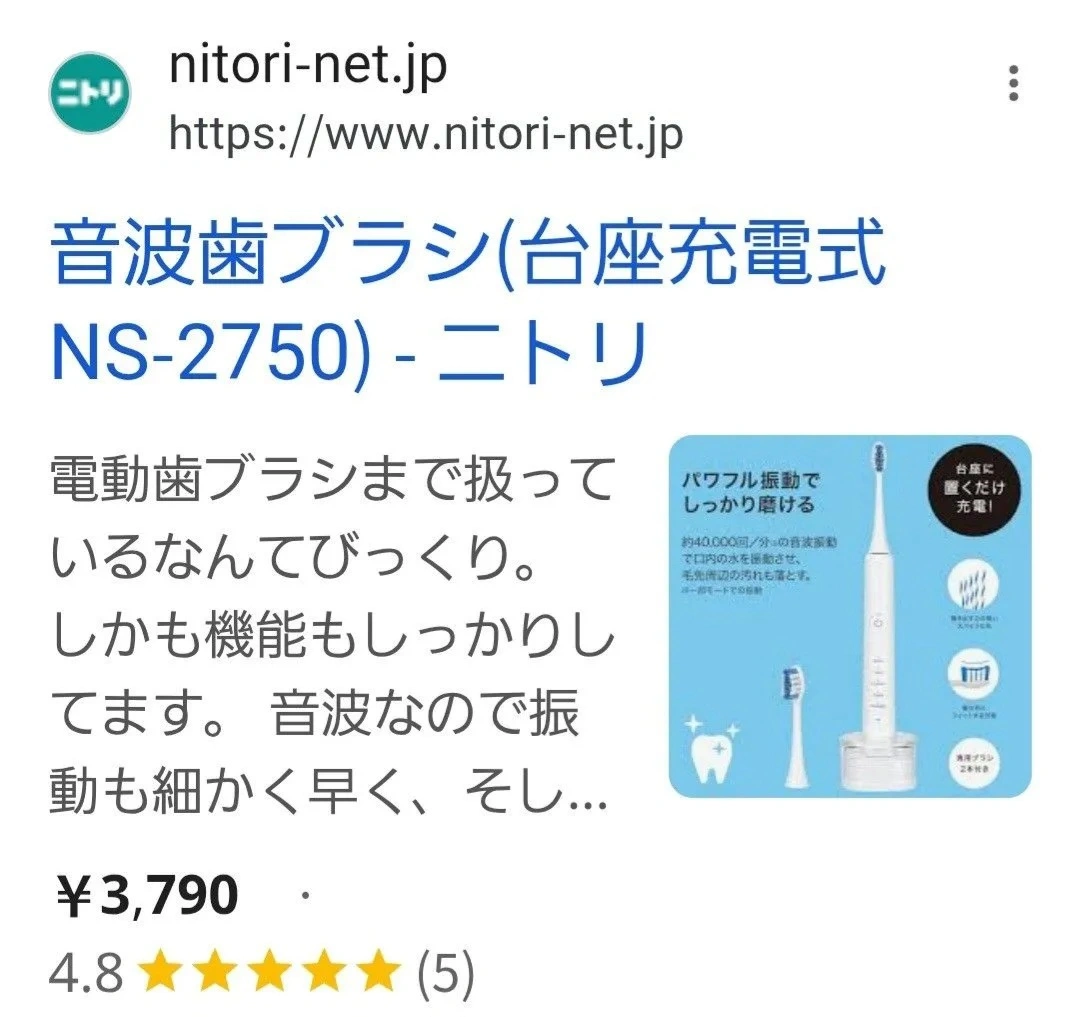This screenshot has height=1017, width=1073.
Task: Click the パワフル振動で headline in thumbnail
Action: [751, 480]
